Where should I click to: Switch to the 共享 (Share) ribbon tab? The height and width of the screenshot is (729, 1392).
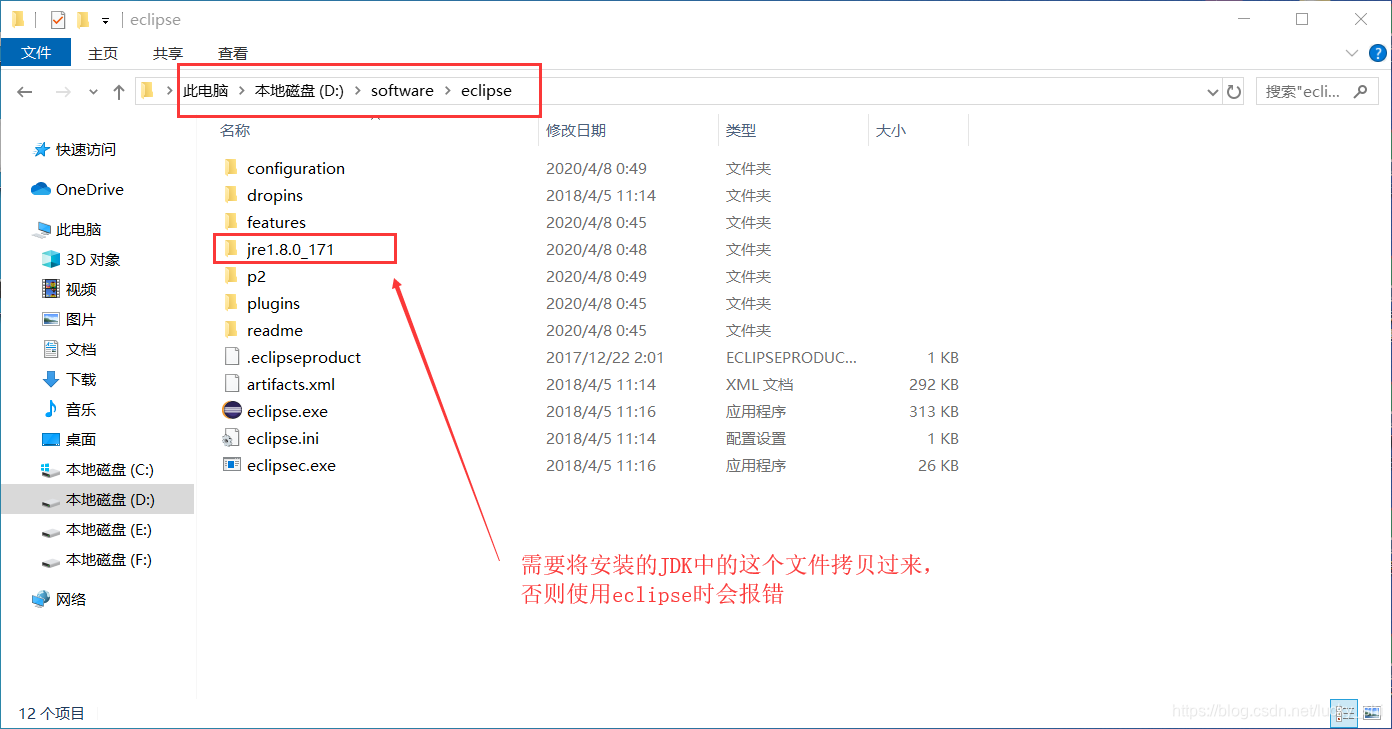point(168,53)
